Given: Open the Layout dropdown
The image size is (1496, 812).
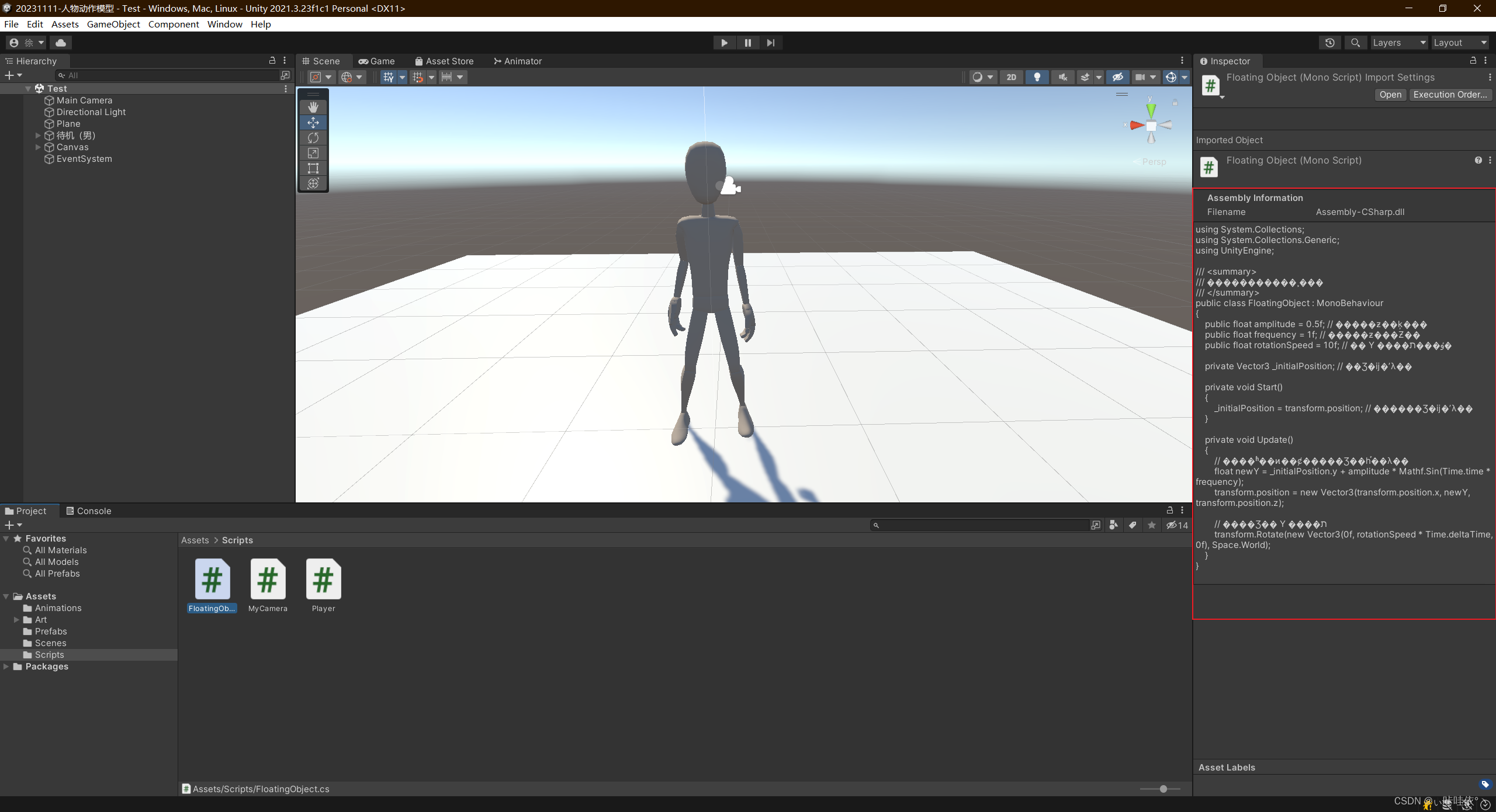Looking at the screenshot, I should (x=1460, y=43).
